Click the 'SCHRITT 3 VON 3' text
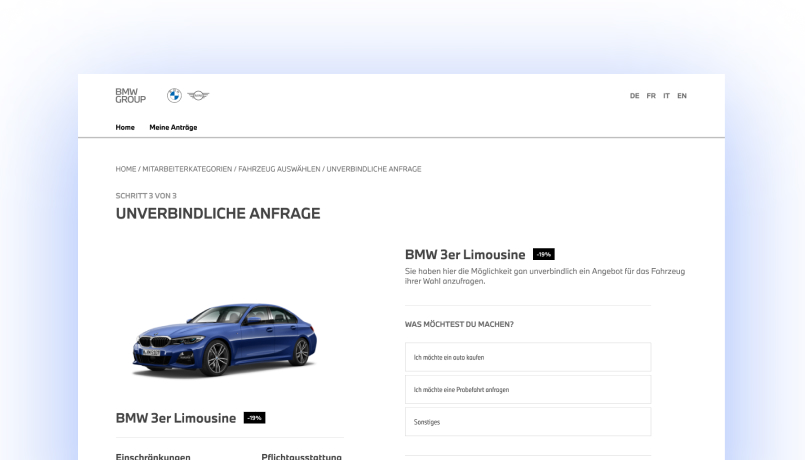 [x=146, y=196]
